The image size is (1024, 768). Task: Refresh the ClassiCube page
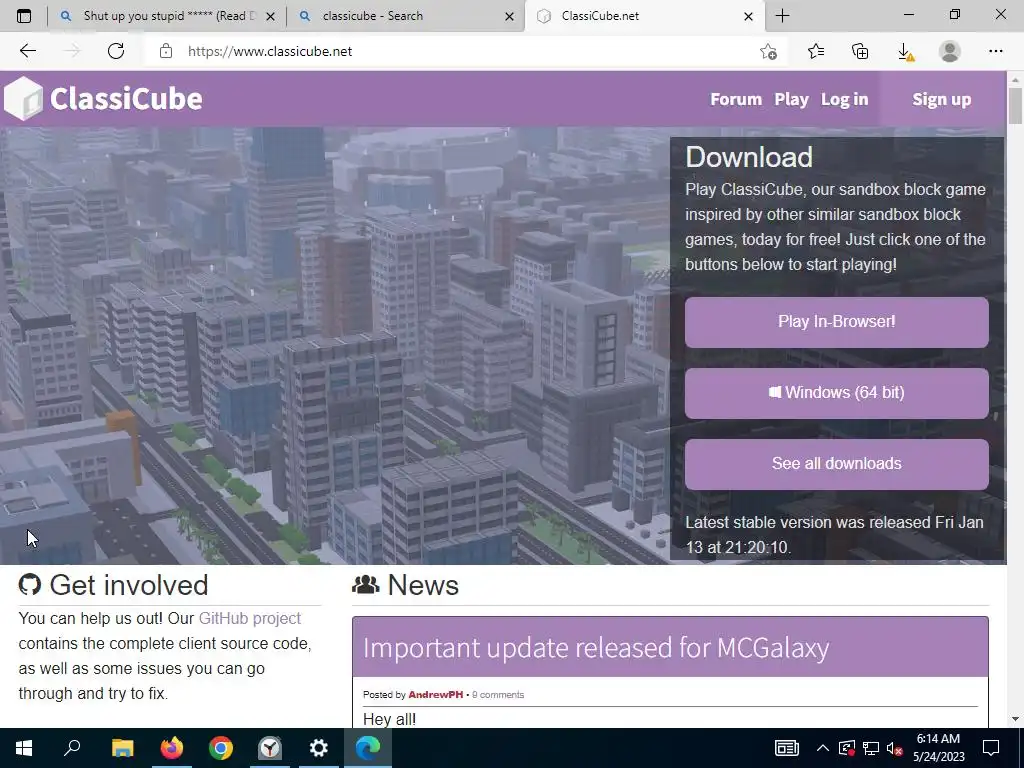pyautogui.click(x=116, y=51)
